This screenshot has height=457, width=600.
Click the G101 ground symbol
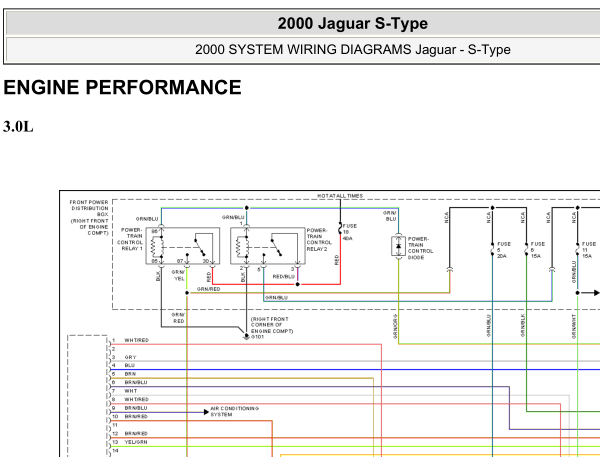(x=246, y=336)
